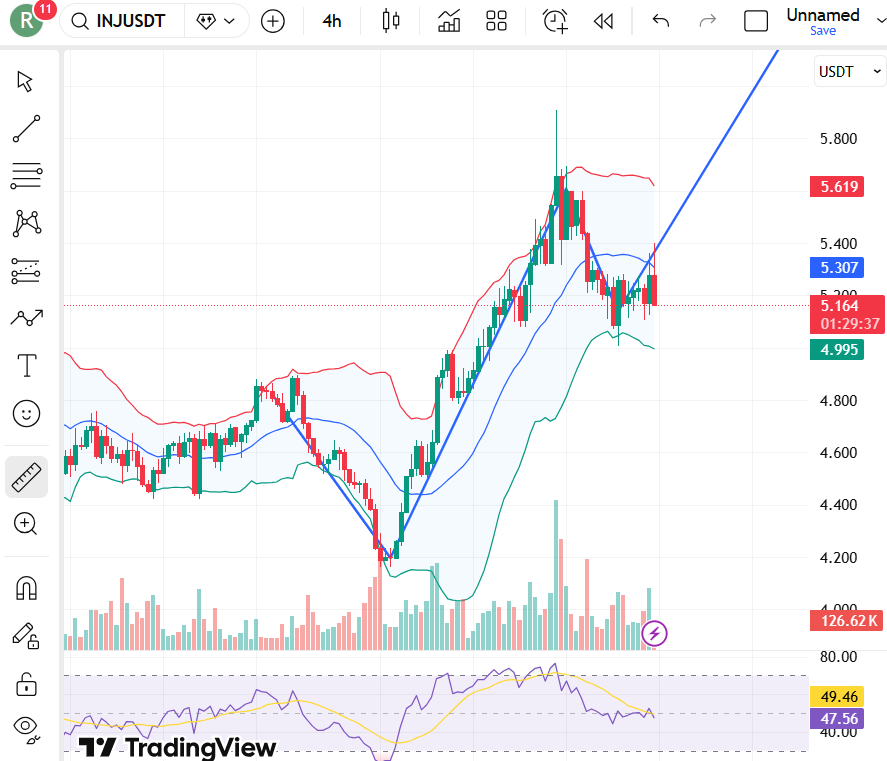887x761 pixels.
Task: Open the candle chart style selector
Action: 390,20
